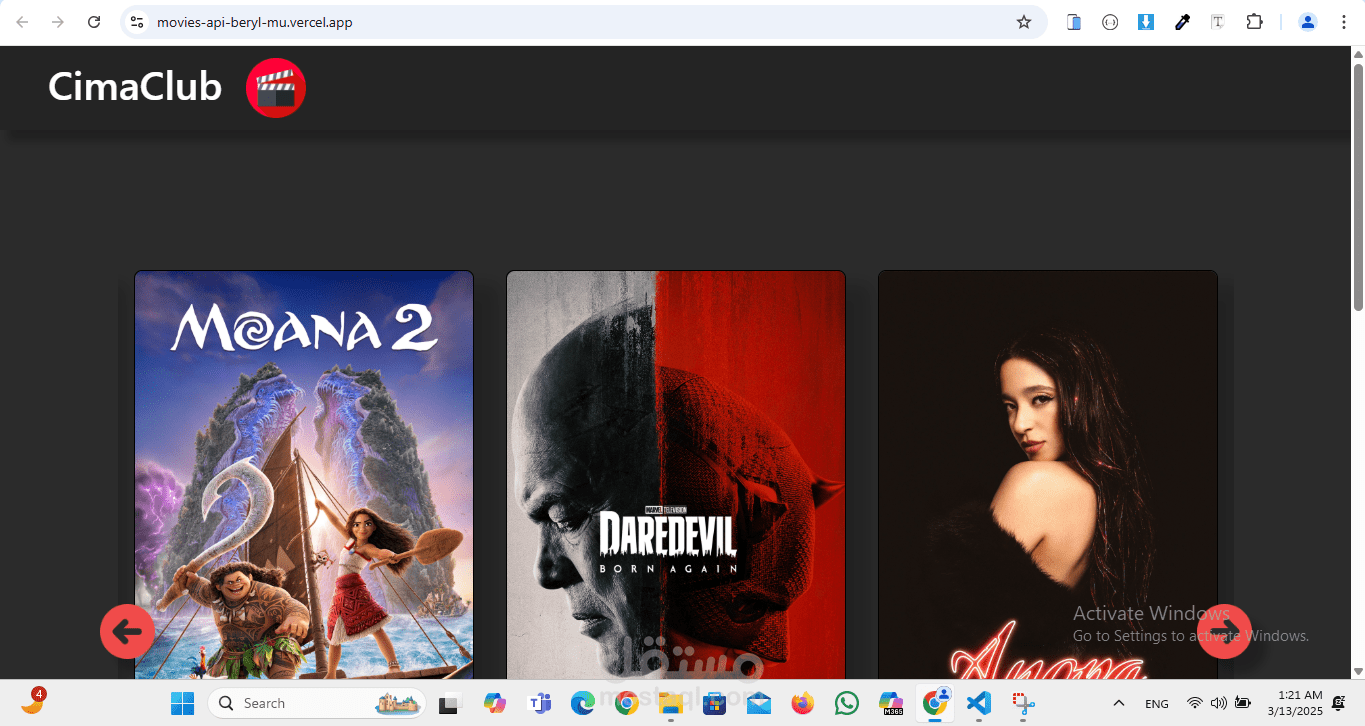
Task: Go to previous movies with left arrow
Action: point(127,631)
